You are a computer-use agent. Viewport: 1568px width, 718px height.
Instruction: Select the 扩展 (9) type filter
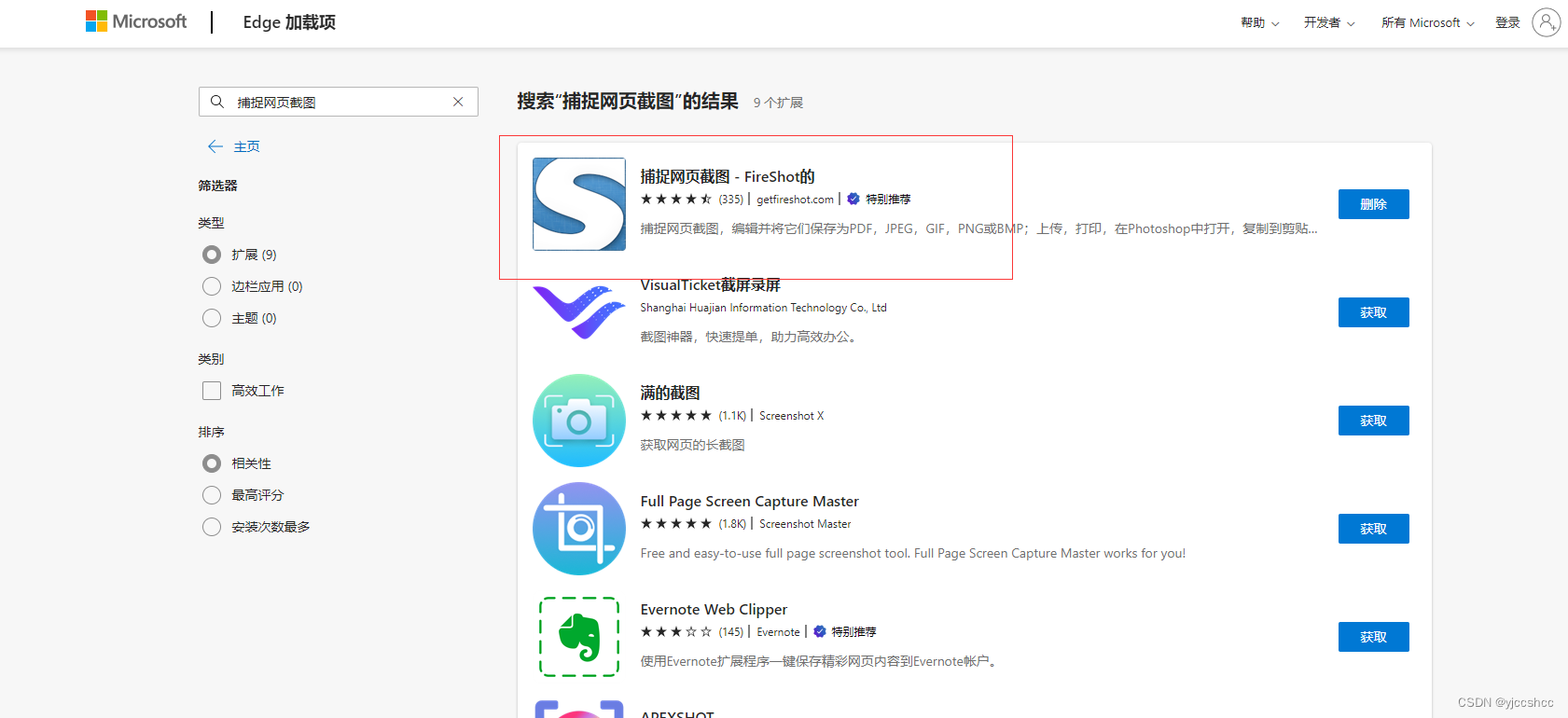pyautogui.click(x=212, y=255)
